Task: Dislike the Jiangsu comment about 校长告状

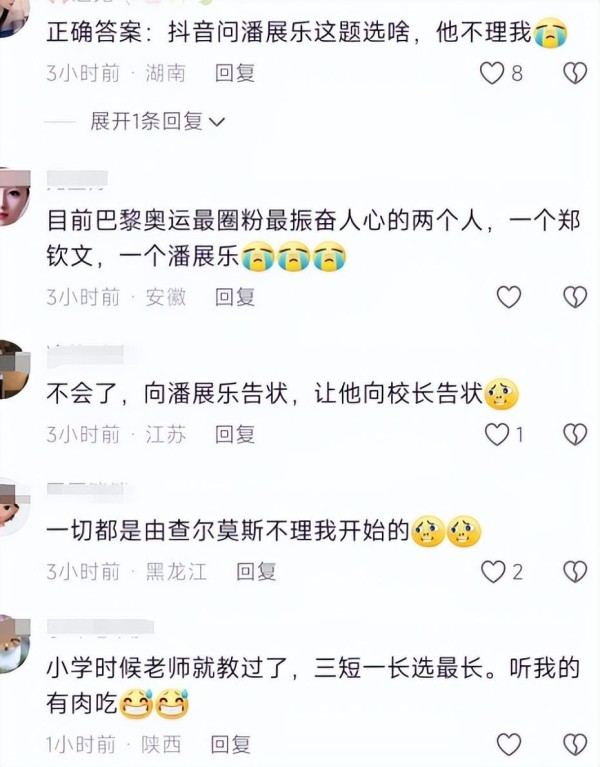Action: (x=575, y=434)
